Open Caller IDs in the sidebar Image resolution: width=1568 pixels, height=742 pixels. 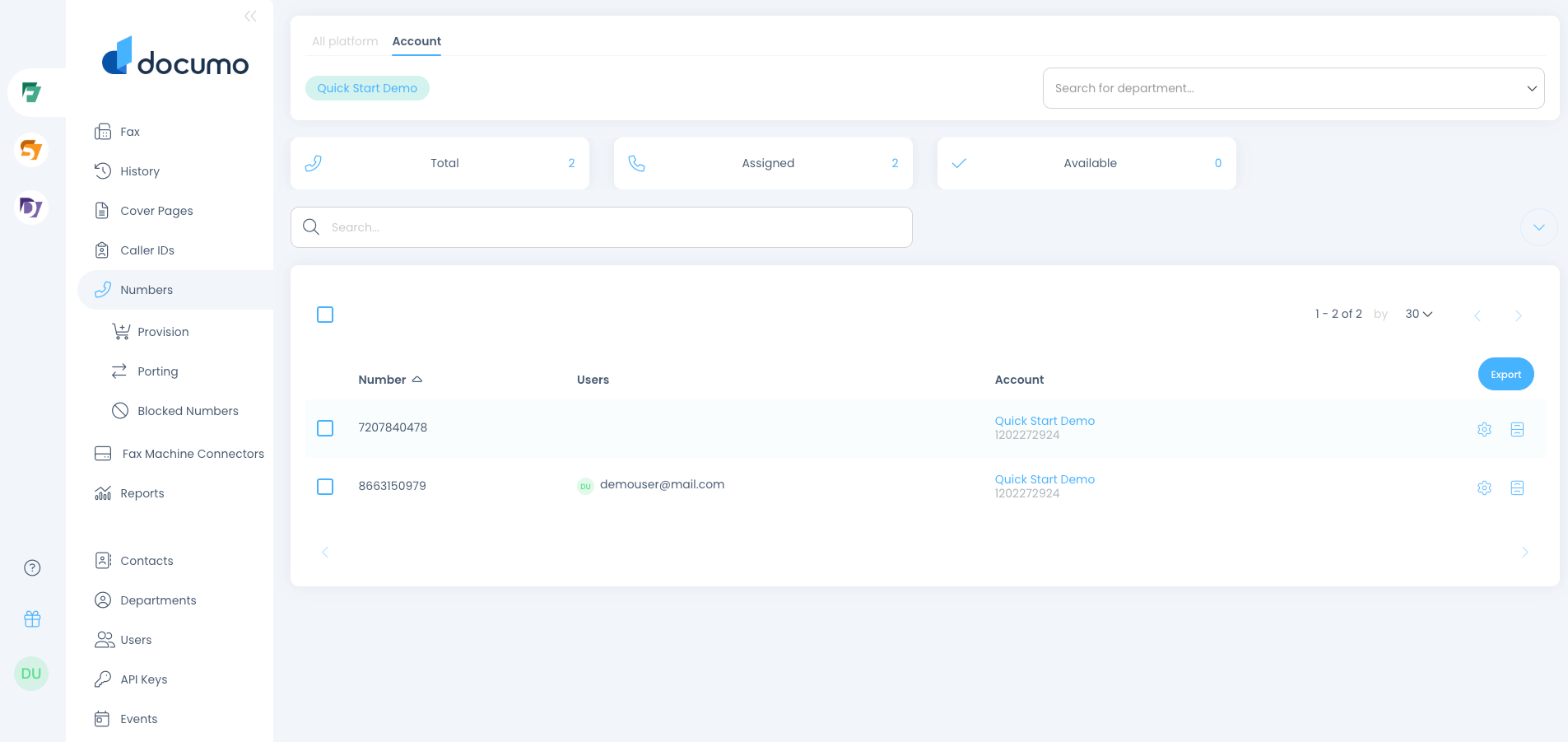(147, 250)
